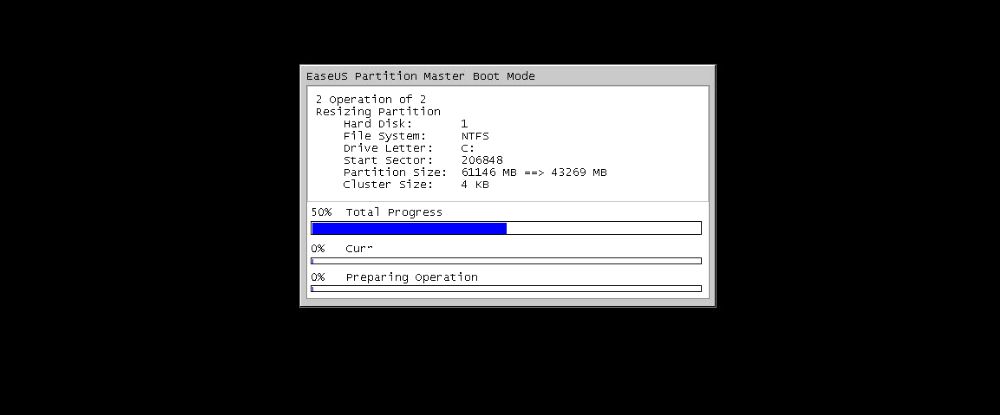Click the 'Preparing Operation' label text

(x=411, y=277)
